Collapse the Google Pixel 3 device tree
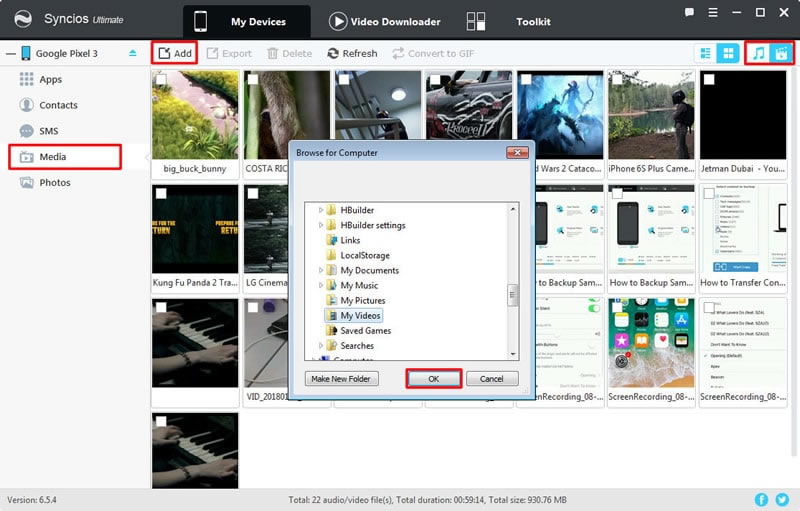Screen dimensions: 800x511 click(x=10, y=54)
